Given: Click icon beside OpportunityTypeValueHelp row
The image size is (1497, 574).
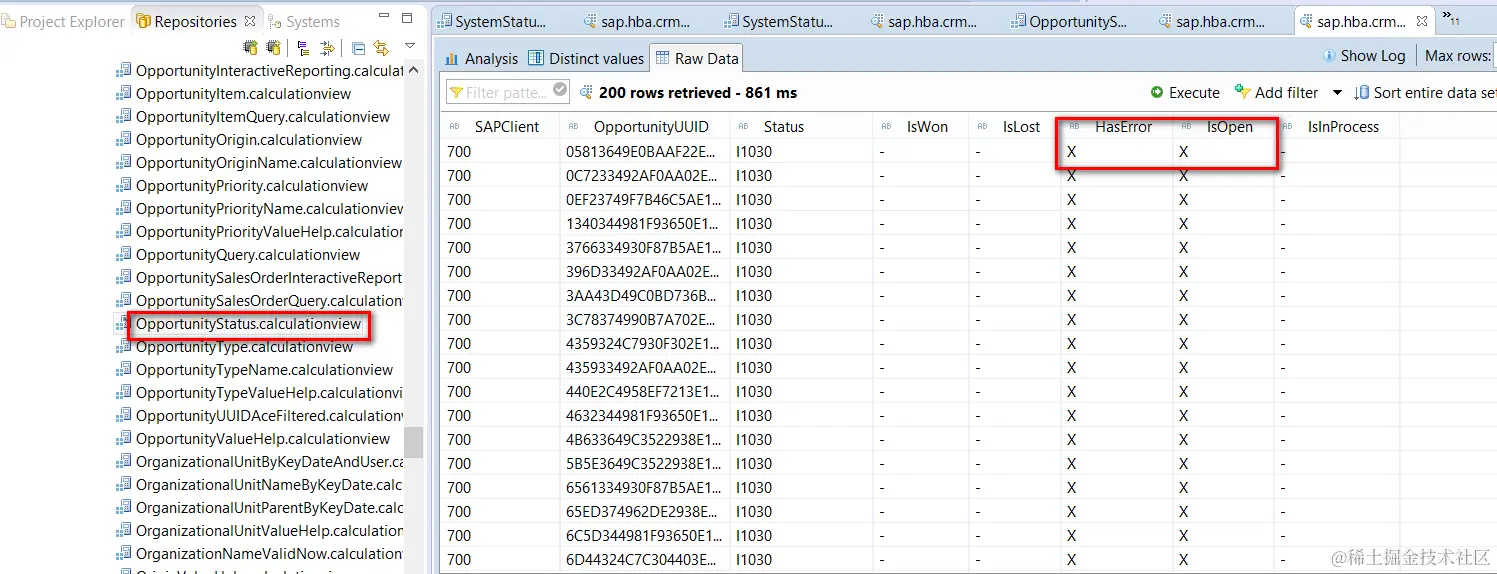Looking at the screenshot, I should [124, 392].
